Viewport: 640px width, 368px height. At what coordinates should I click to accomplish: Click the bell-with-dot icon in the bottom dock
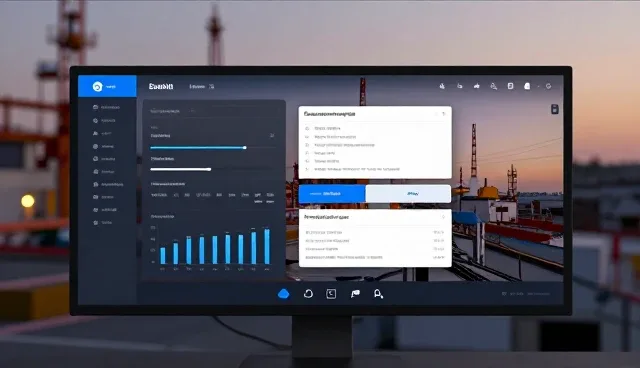378,294
